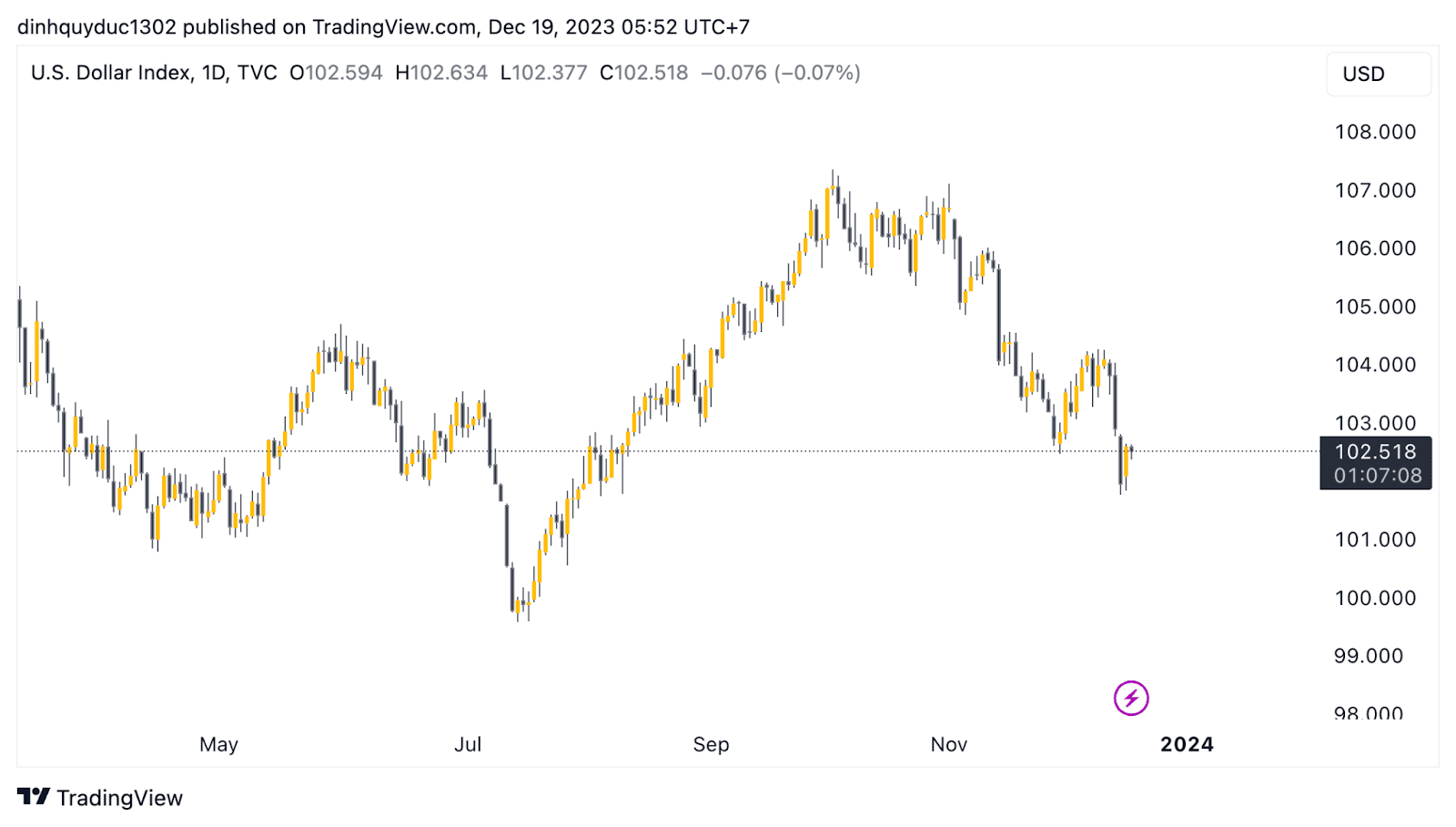
Task: Click the 100.000 price axis label
Action: pos(1375,598)
